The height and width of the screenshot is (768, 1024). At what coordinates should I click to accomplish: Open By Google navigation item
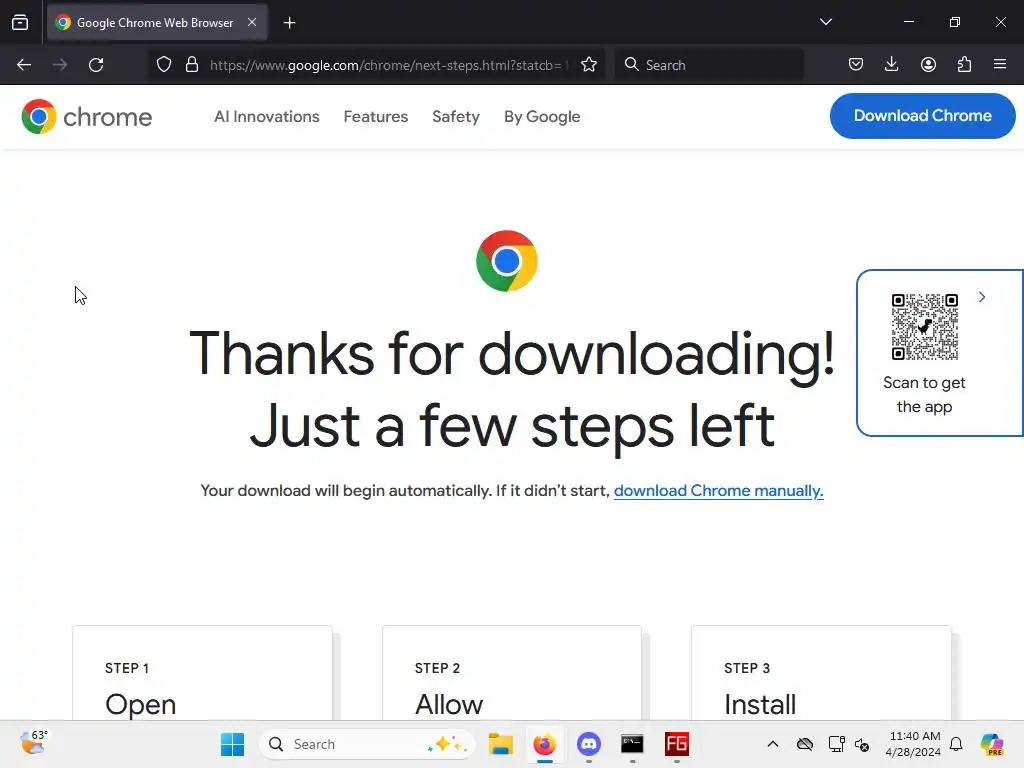542,117
